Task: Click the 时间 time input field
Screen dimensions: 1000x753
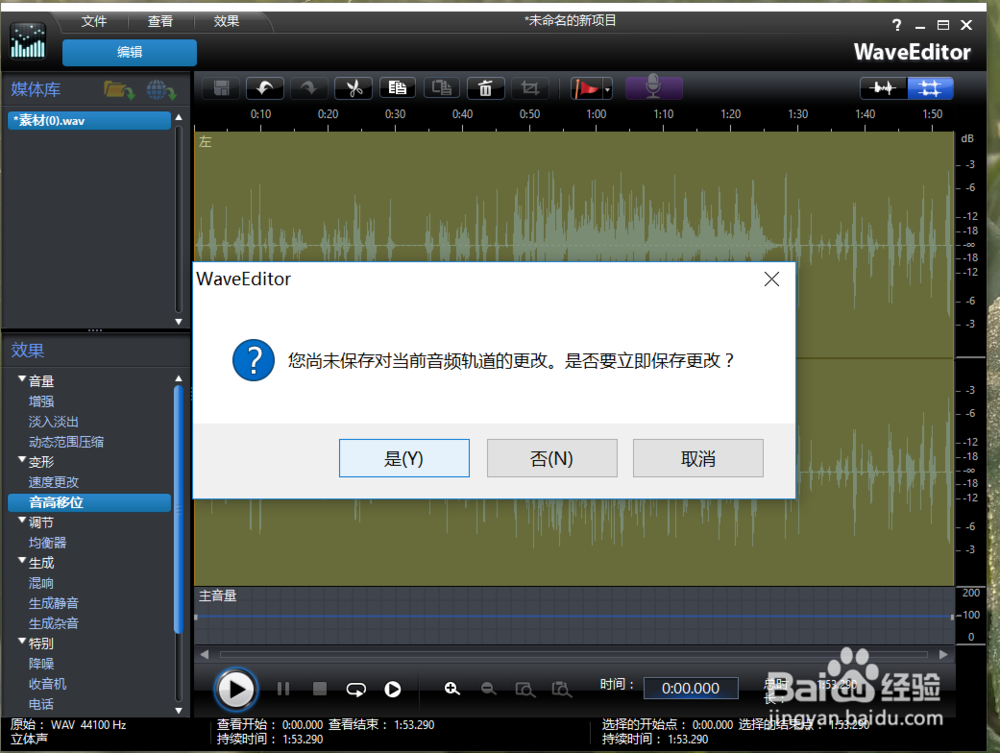Action: coord(691,688)
